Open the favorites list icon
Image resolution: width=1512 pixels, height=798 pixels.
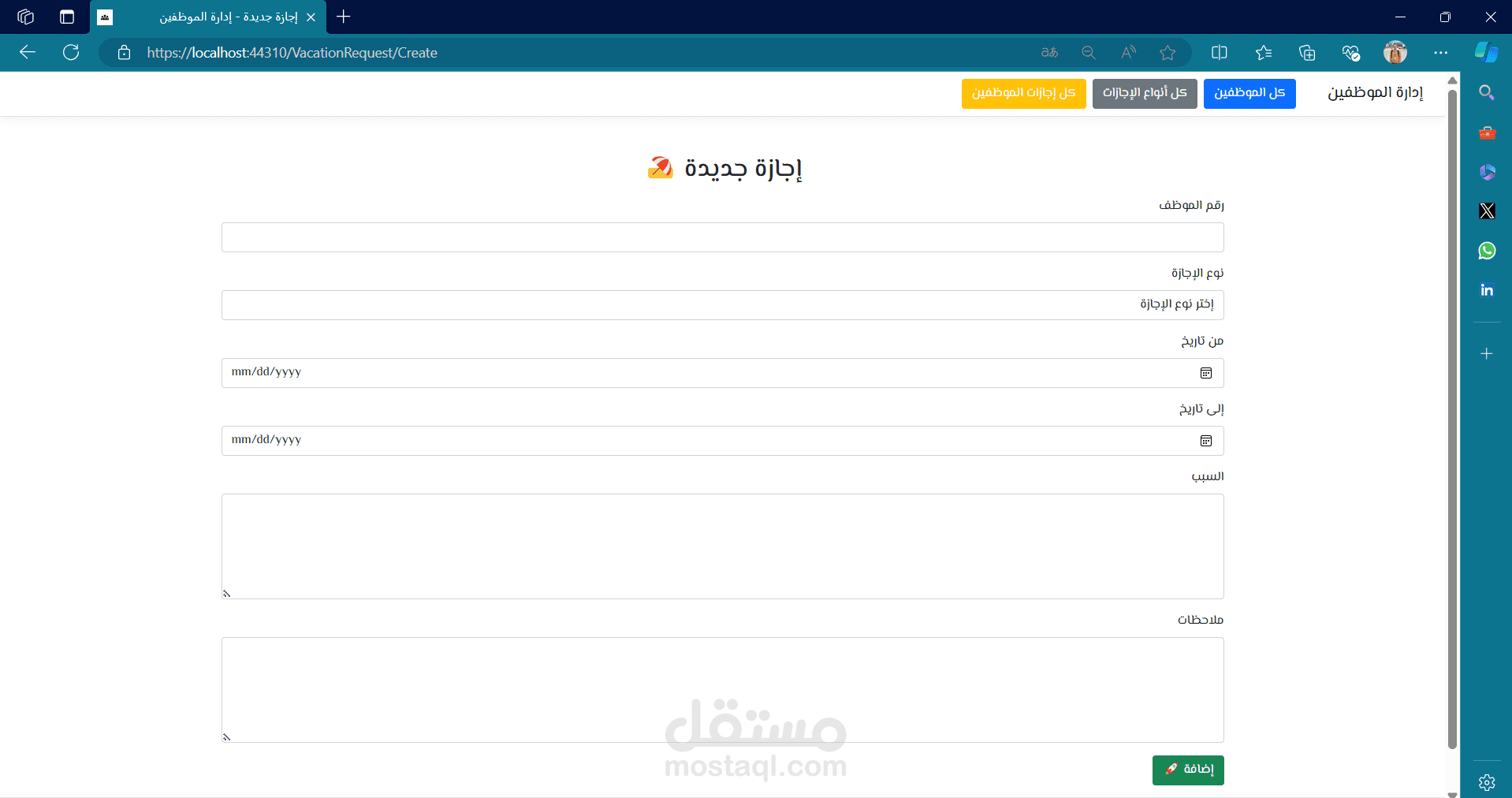pos(1264,53)
